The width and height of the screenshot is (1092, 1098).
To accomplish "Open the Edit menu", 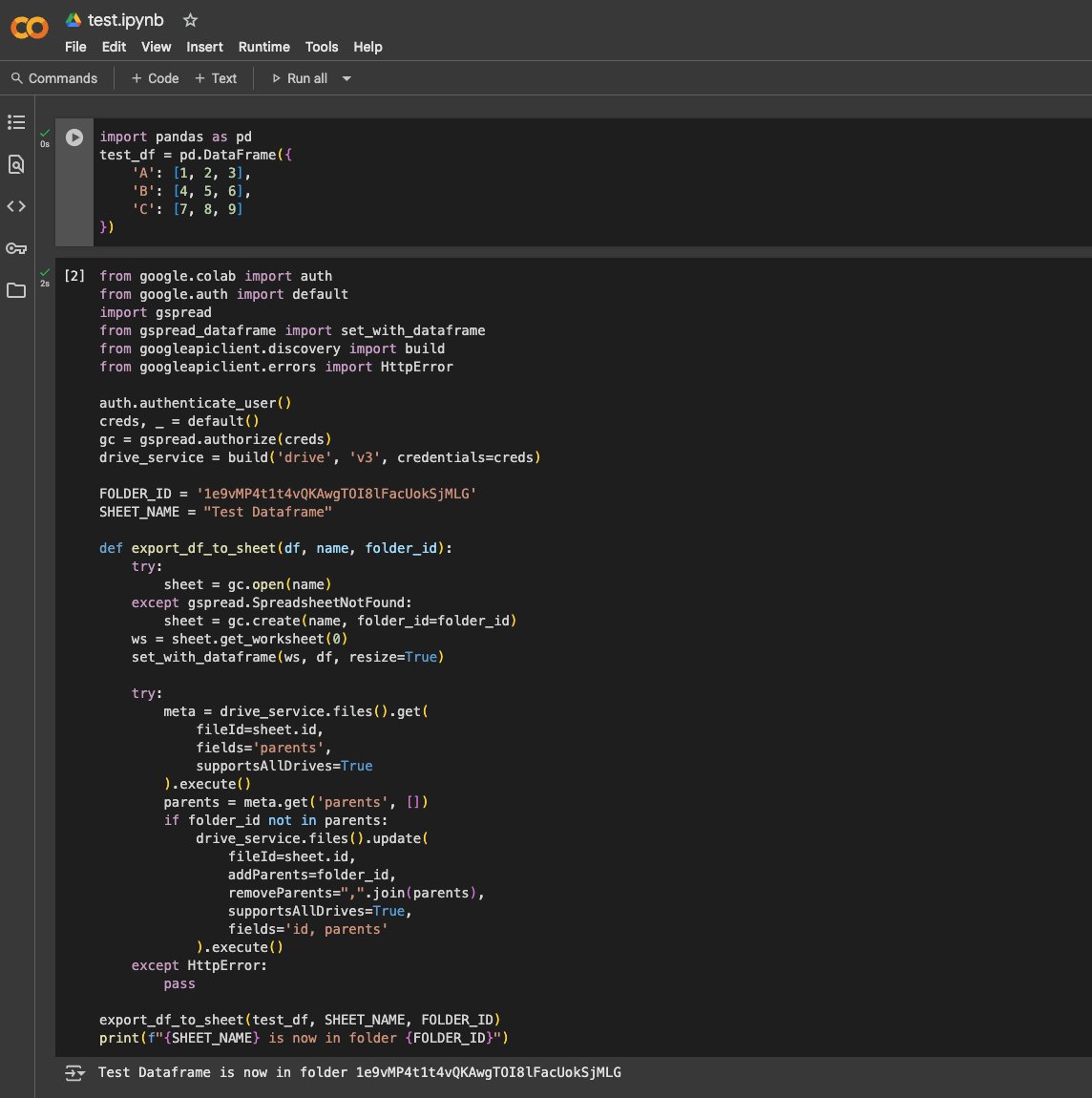I will 114,47.
